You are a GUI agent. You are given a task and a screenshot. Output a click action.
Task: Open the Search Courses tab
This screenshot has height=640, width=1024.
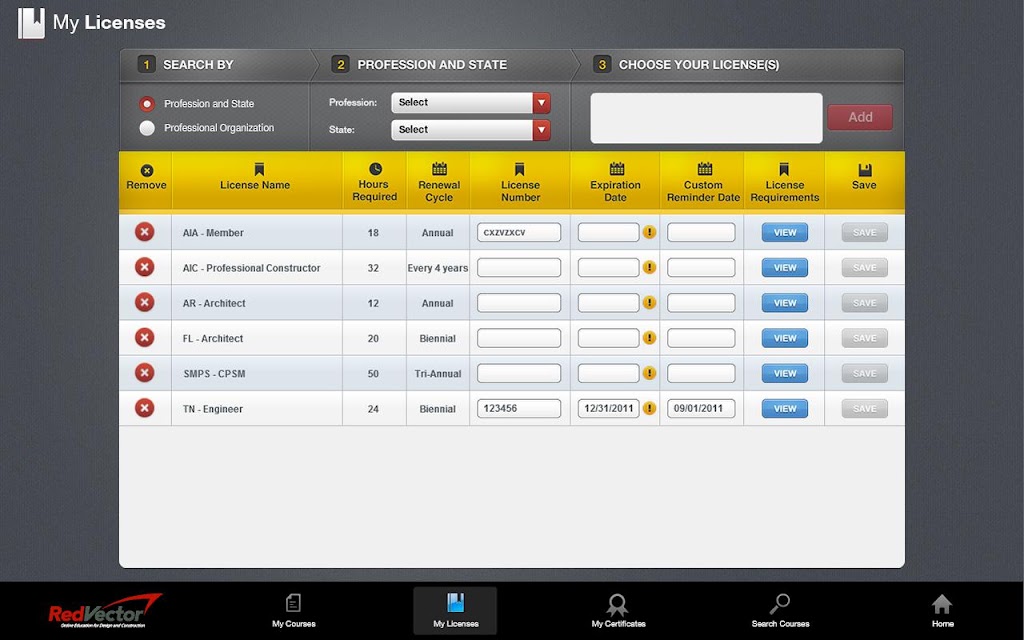(x=780, y=611)
